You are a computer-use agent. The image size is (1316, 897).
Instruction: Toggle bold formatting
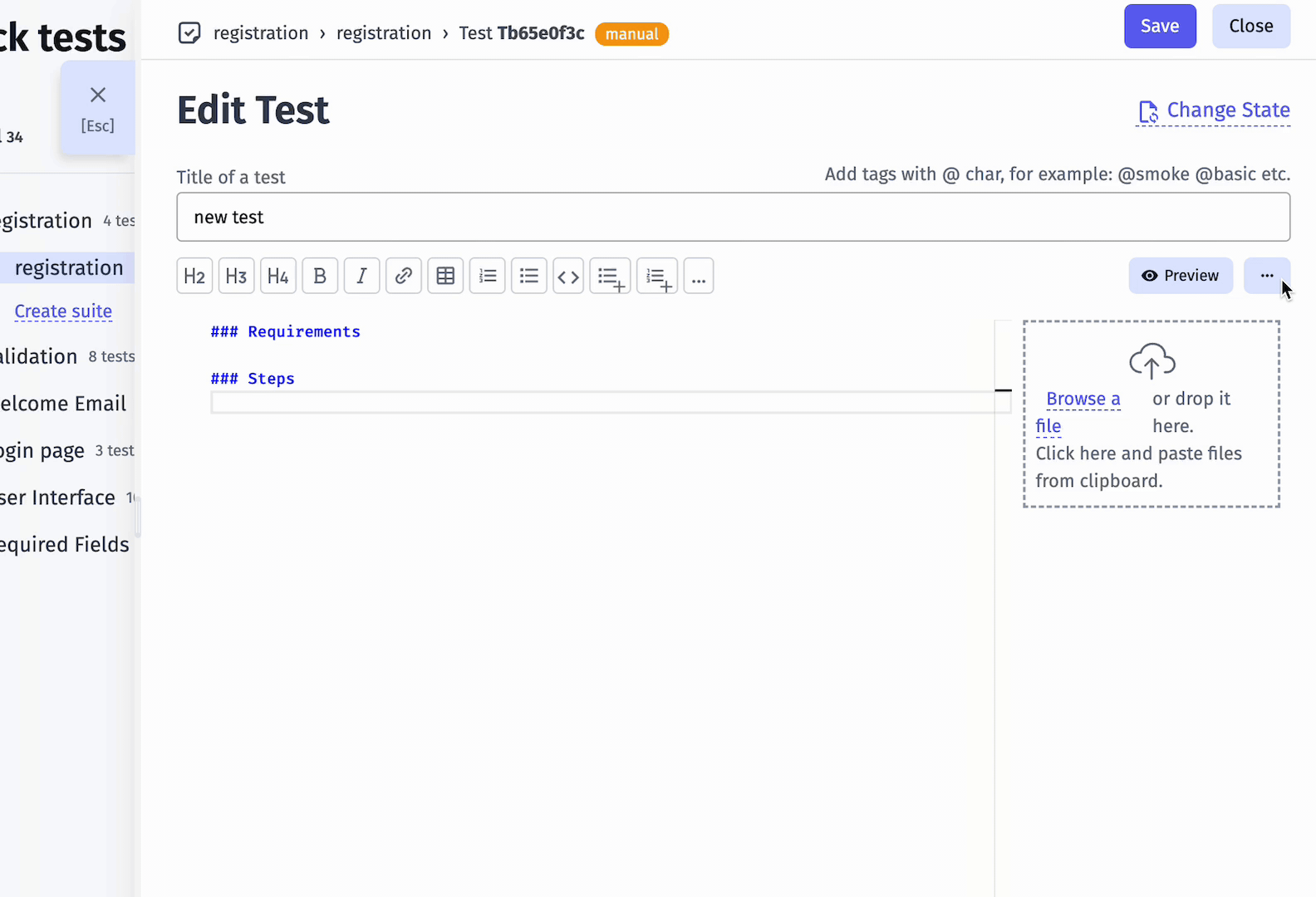320,276
